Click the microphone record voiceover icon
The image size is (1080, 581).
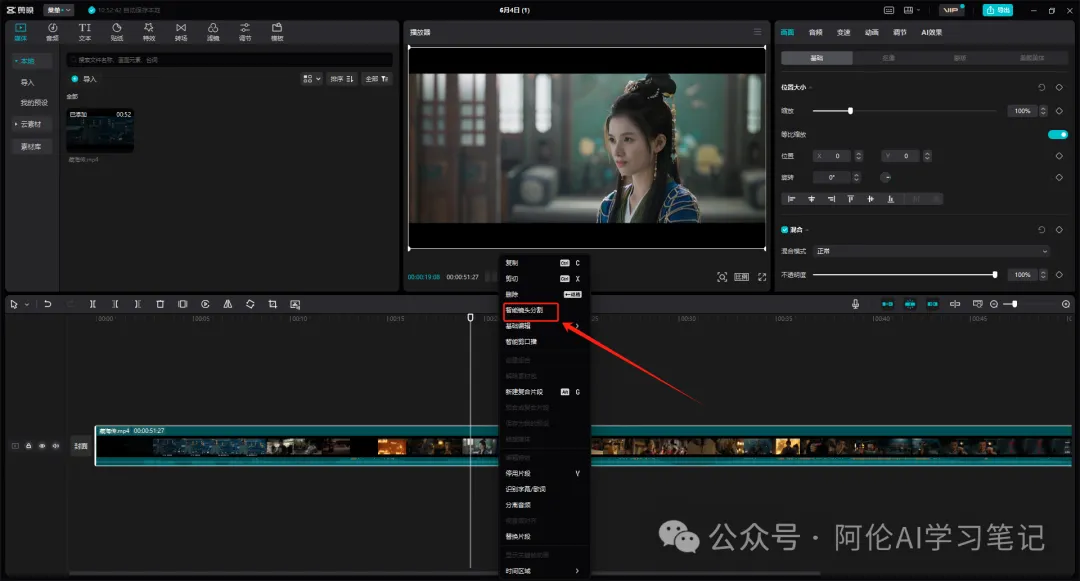(855, 304)
